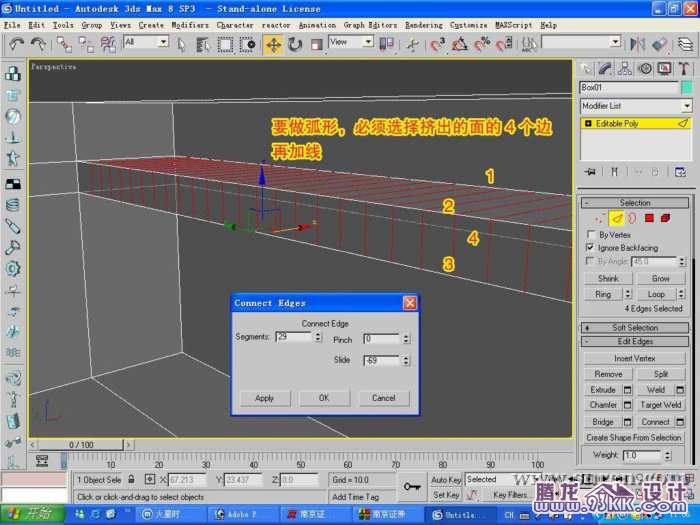Select the Select and Link tool
Screen dimensions: 700x525
coord(64,44)
